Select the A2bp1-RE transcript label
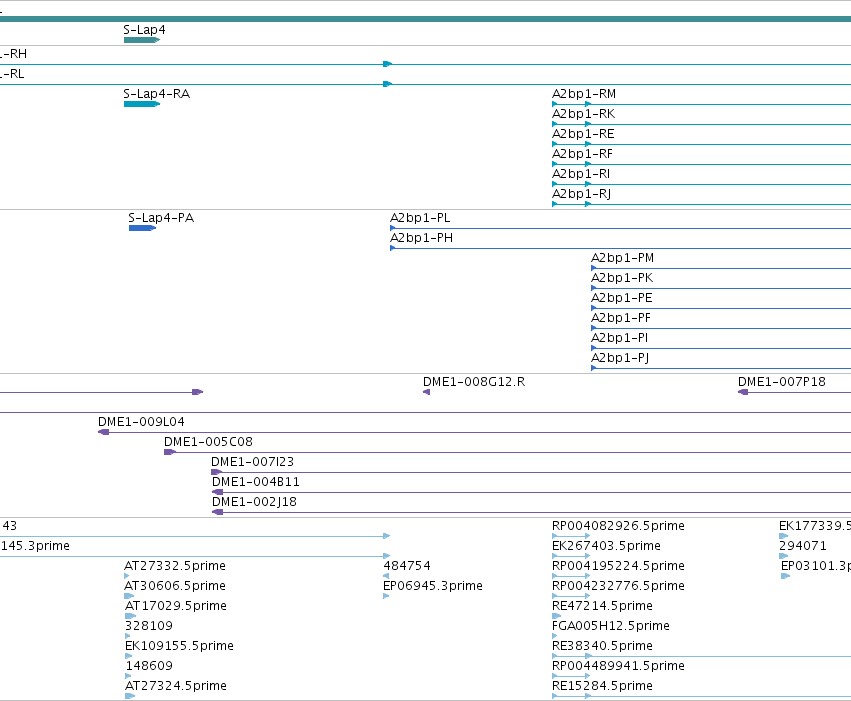 click(583, 134)
